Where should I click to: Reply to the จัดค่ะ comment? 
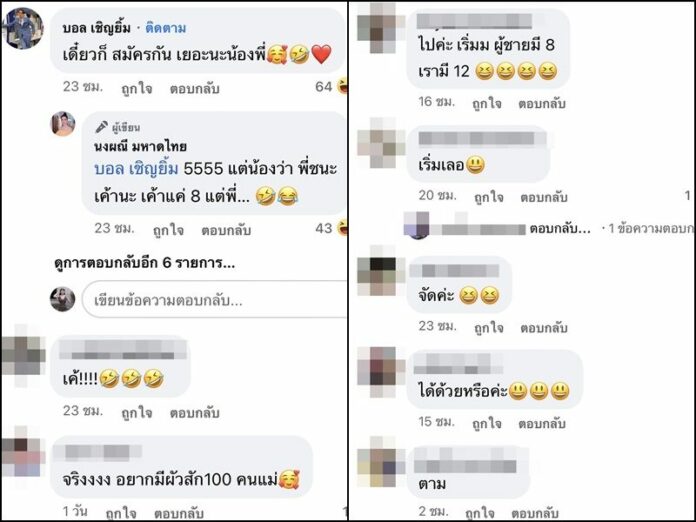[544, 328]
